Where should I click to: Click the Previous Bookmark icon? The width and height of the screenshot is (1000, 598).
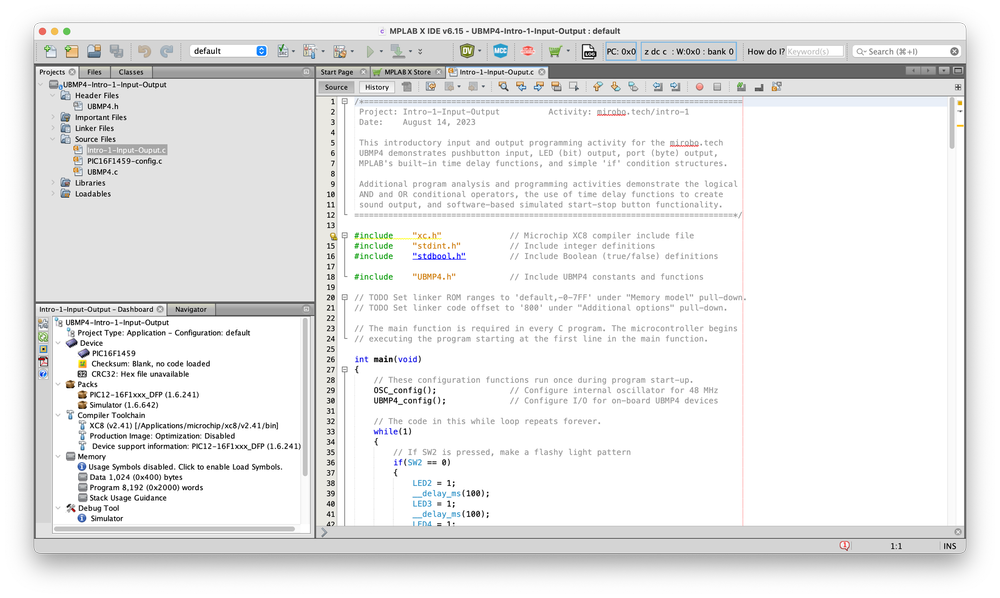click(x=598, y=87)
